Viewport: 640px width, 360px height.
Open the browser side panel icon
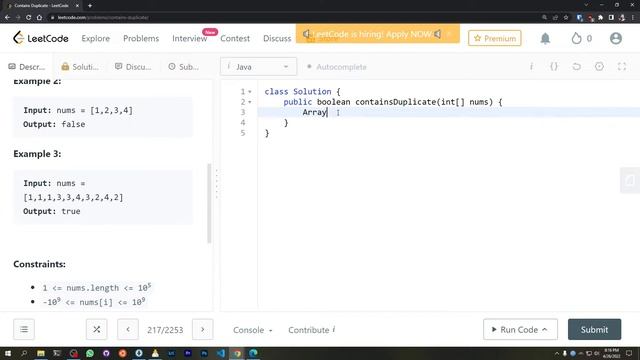[x=611, y=18]
